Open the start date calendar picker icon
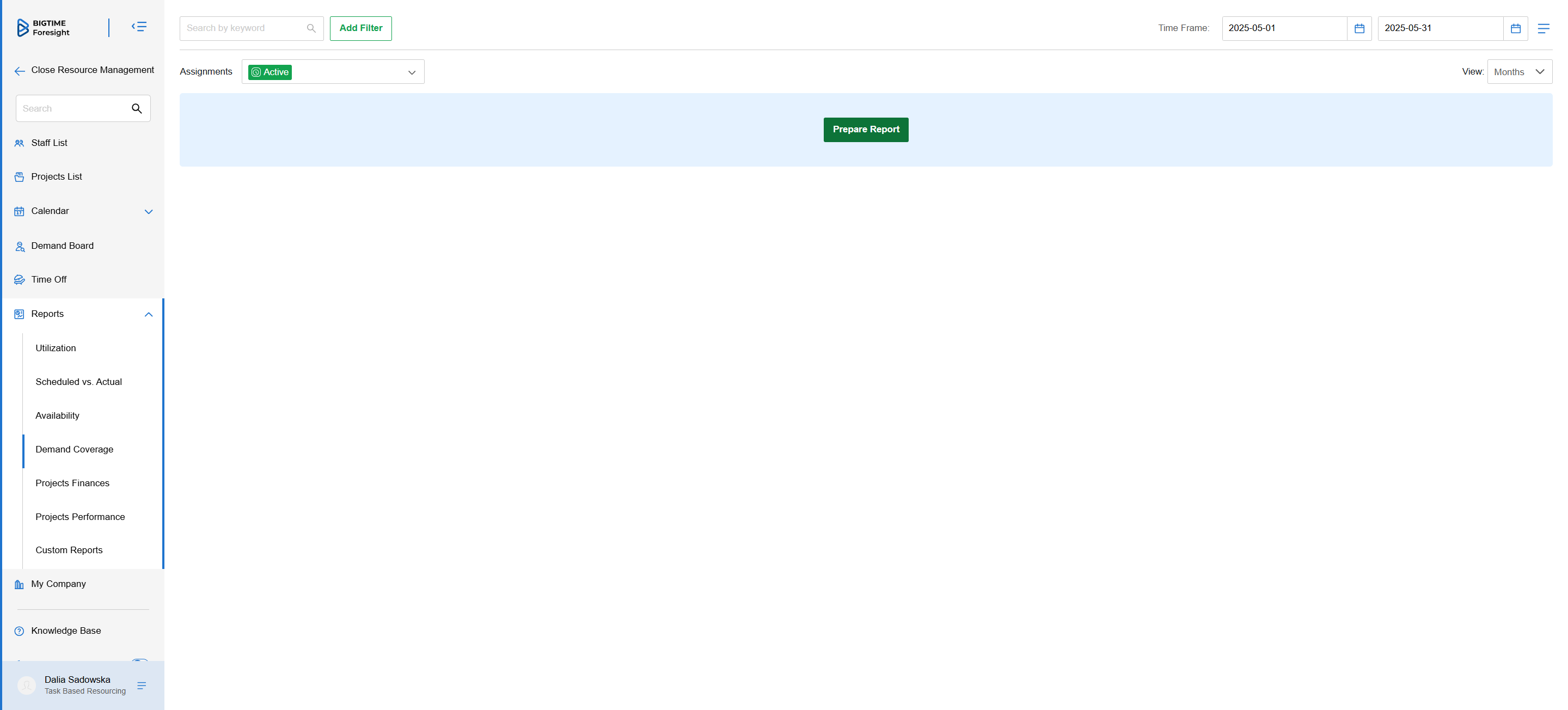This screenshot has height=710, width=1568. tap(1359, 29)
